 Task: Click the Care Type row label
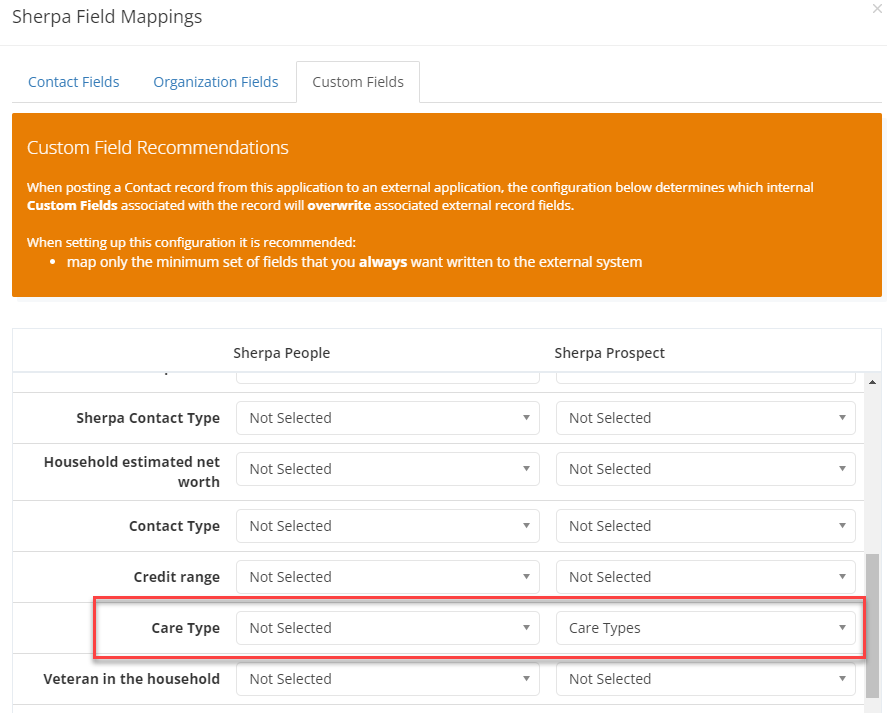pos(186,628)
